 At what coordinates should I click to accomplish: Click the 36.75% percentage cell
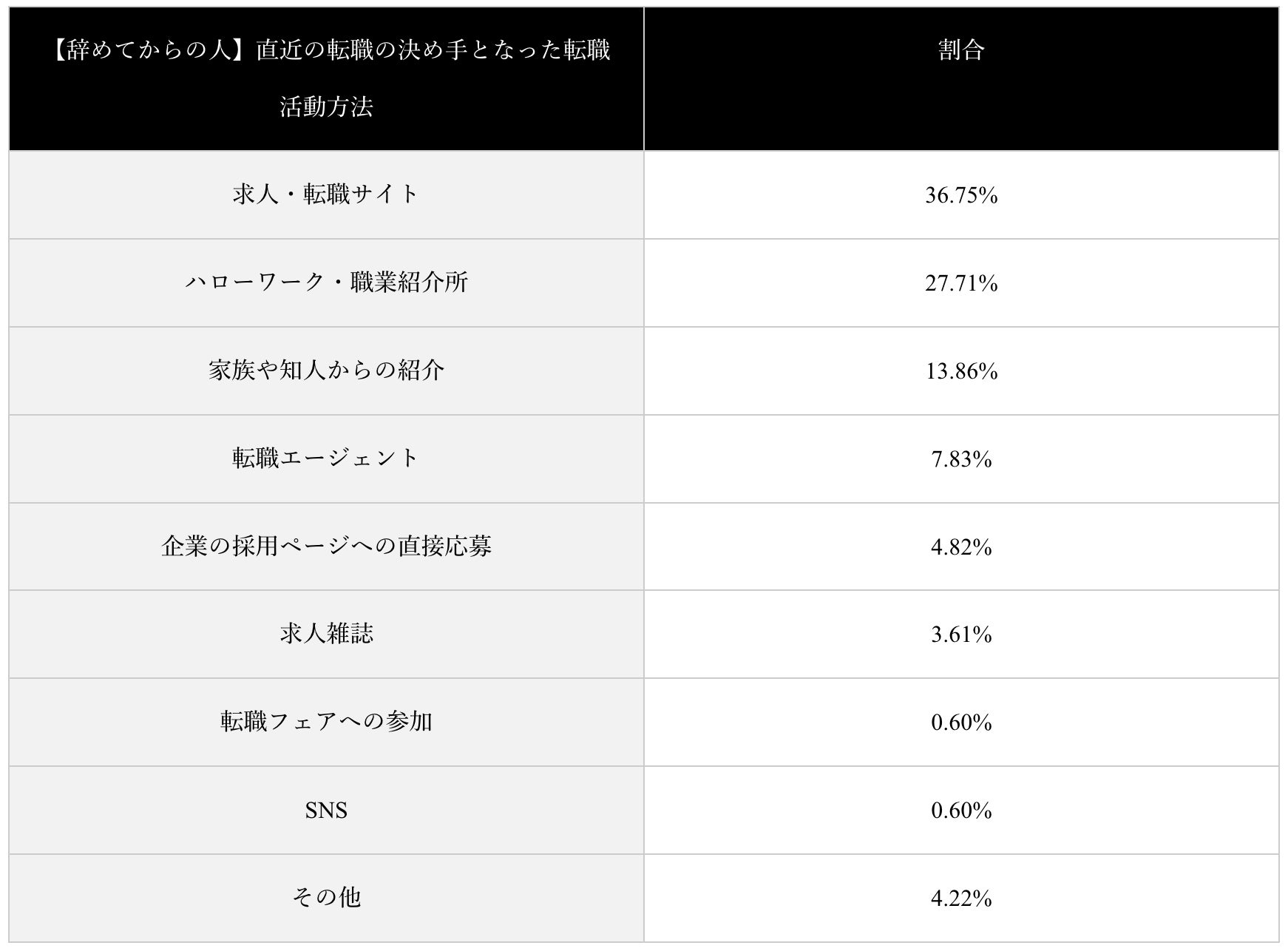point(960,195)
